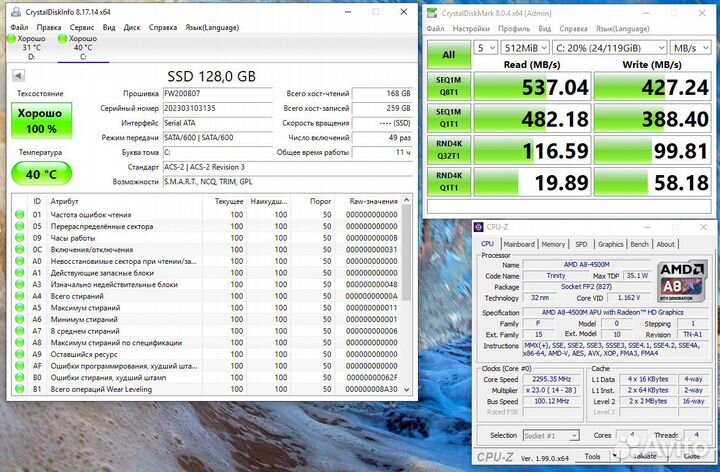
Task: Click the empty comment field in CrystalDiskMark
Action: tap(569, 206)
